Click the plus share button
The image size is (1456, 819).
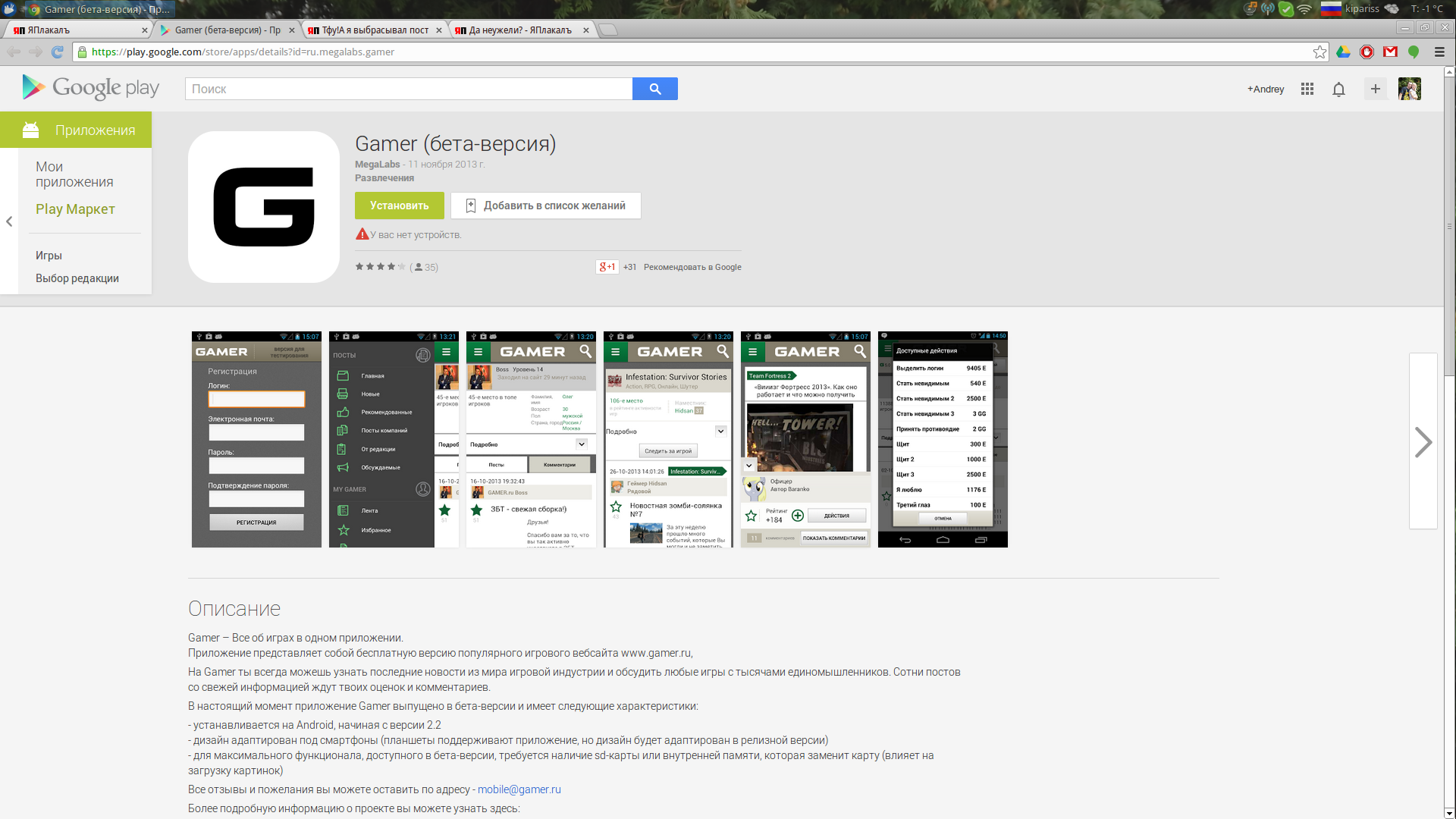pyautogui.click(x=1376, y=89)
